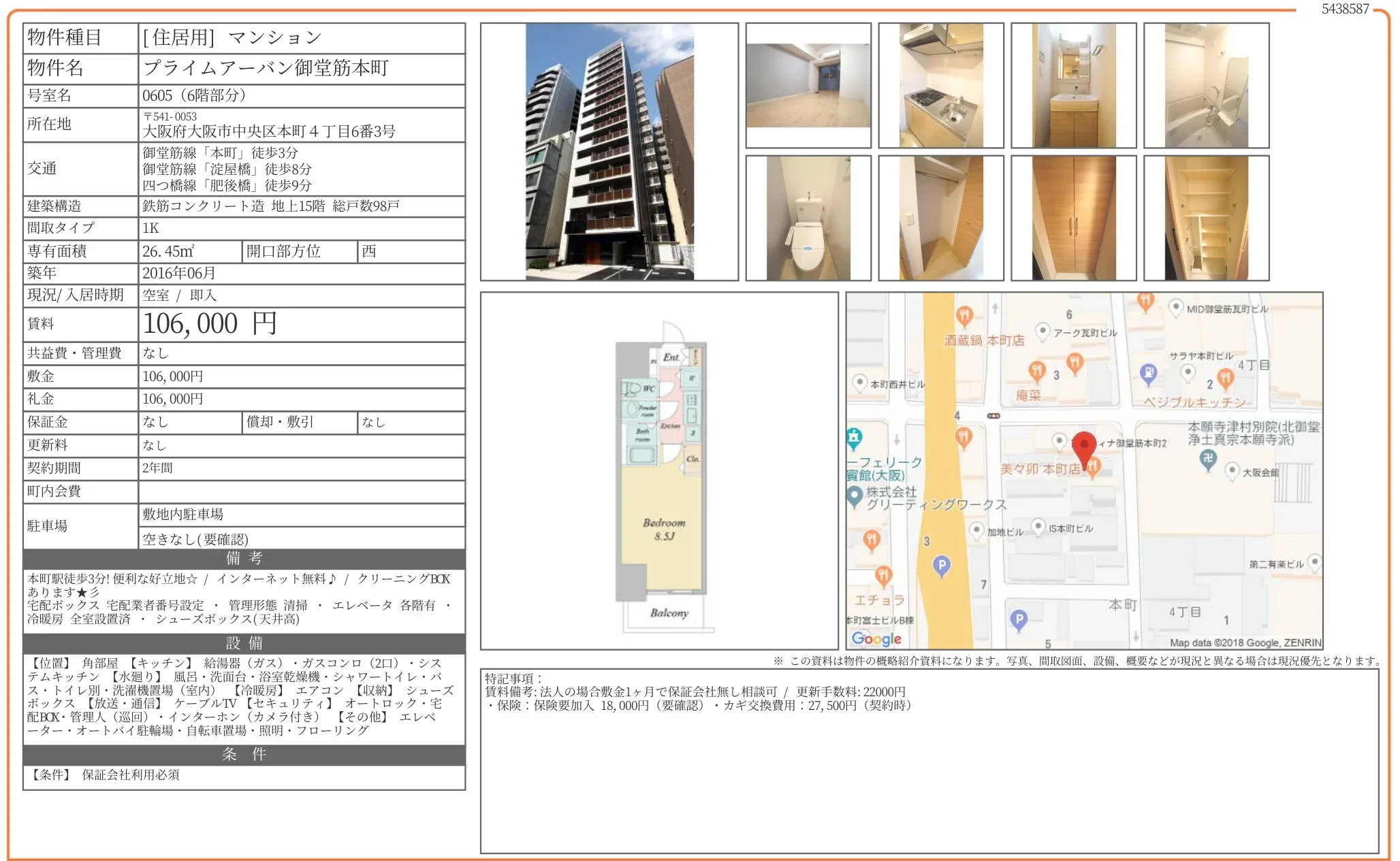This screenshot has width=1400, height=861.
Task: Click the 大阪会館 map dot
Action: click(x=1233, y=471)
